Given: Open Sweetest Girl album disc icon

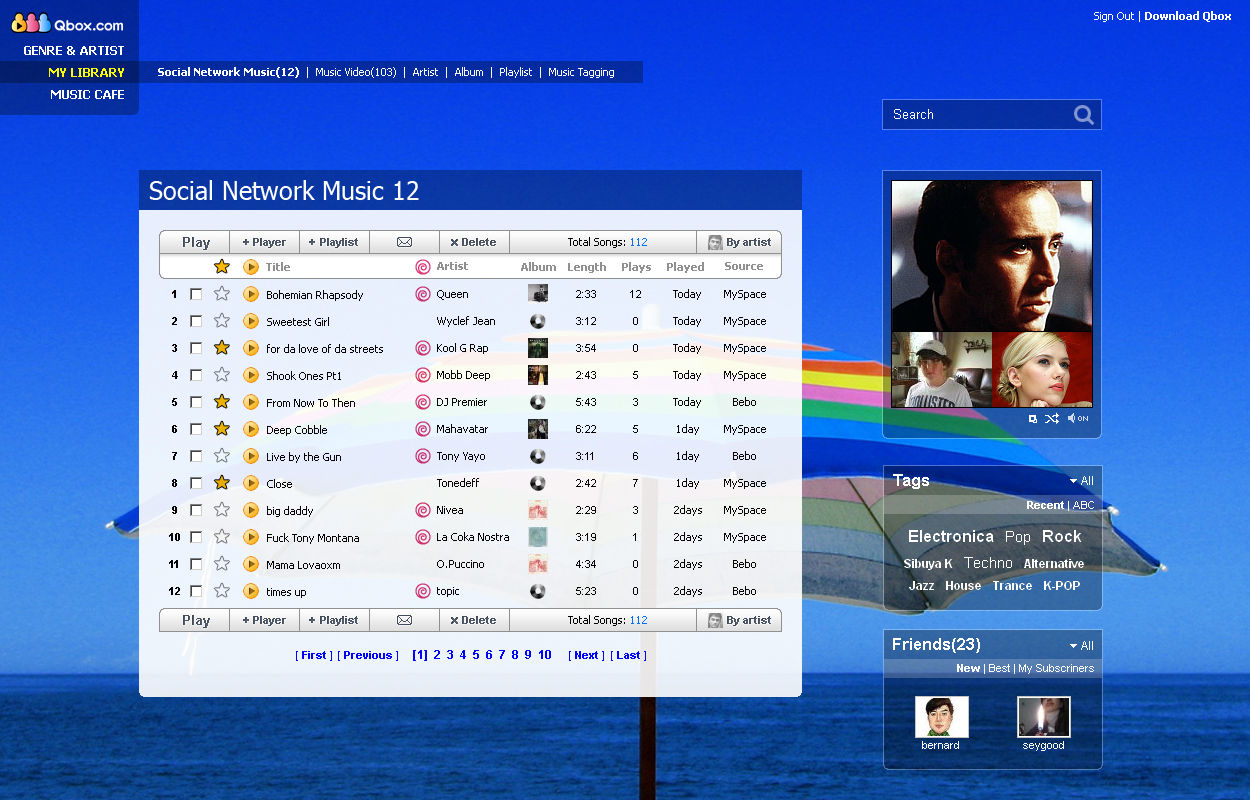Looking at the screenshot, I should pyautogui.click(x=538, y=321).
